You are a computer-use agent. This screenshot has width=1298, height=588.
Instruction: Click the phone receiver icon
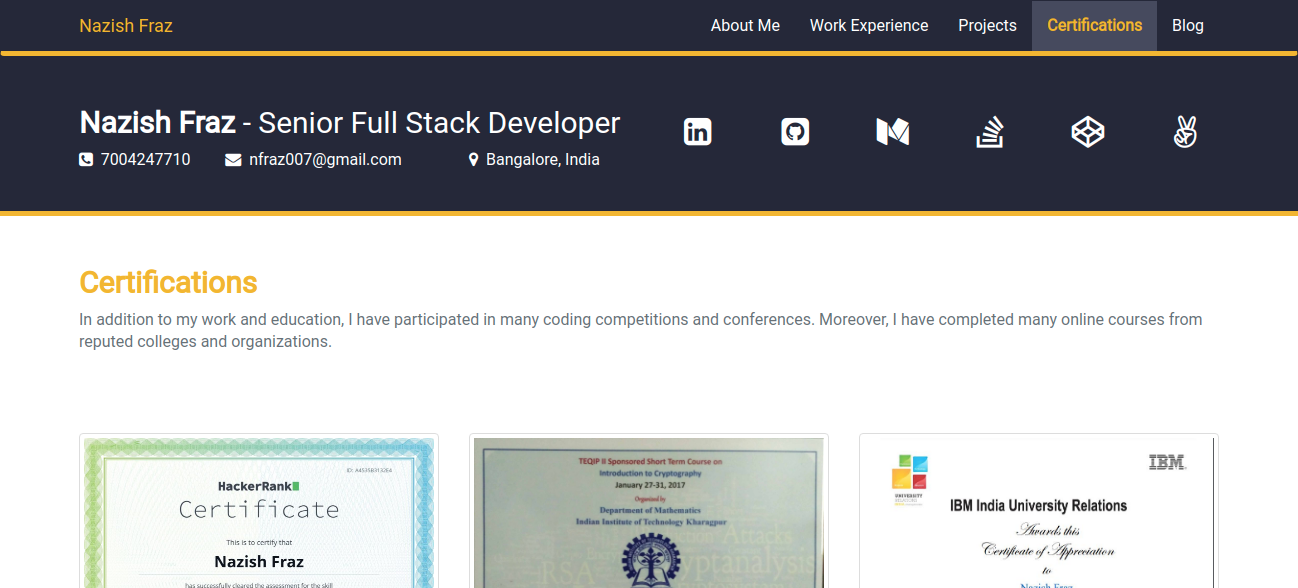coord(86,158)
